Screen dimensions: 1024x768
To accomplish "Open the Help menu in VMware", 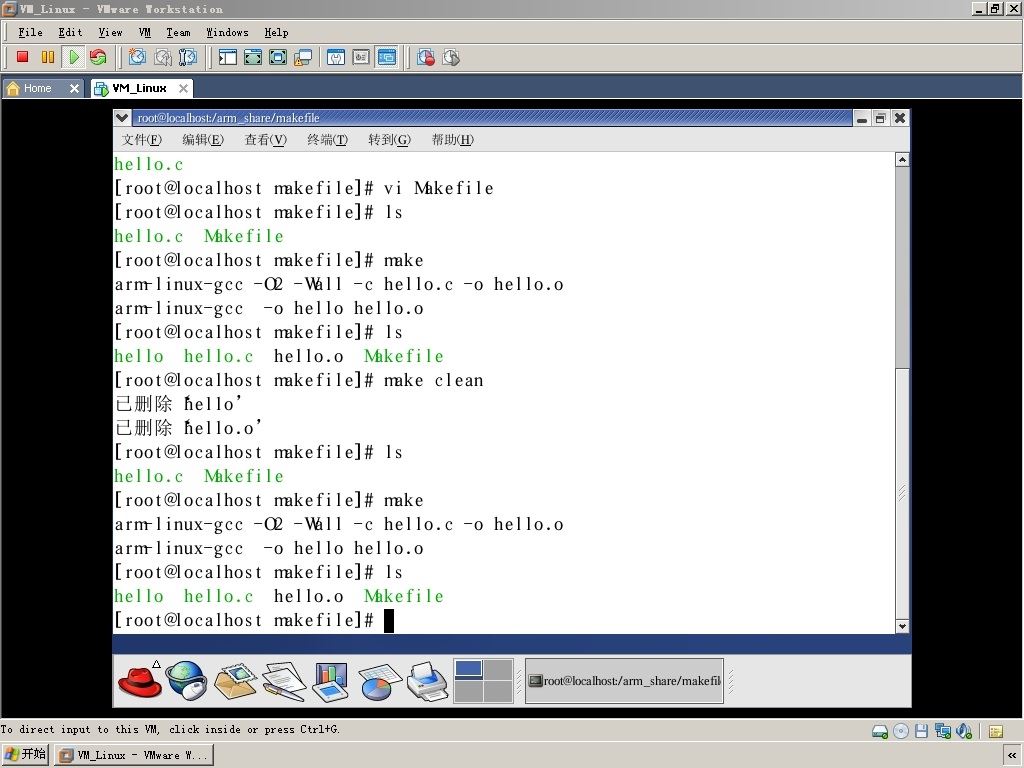I will (x=276, y=32).
